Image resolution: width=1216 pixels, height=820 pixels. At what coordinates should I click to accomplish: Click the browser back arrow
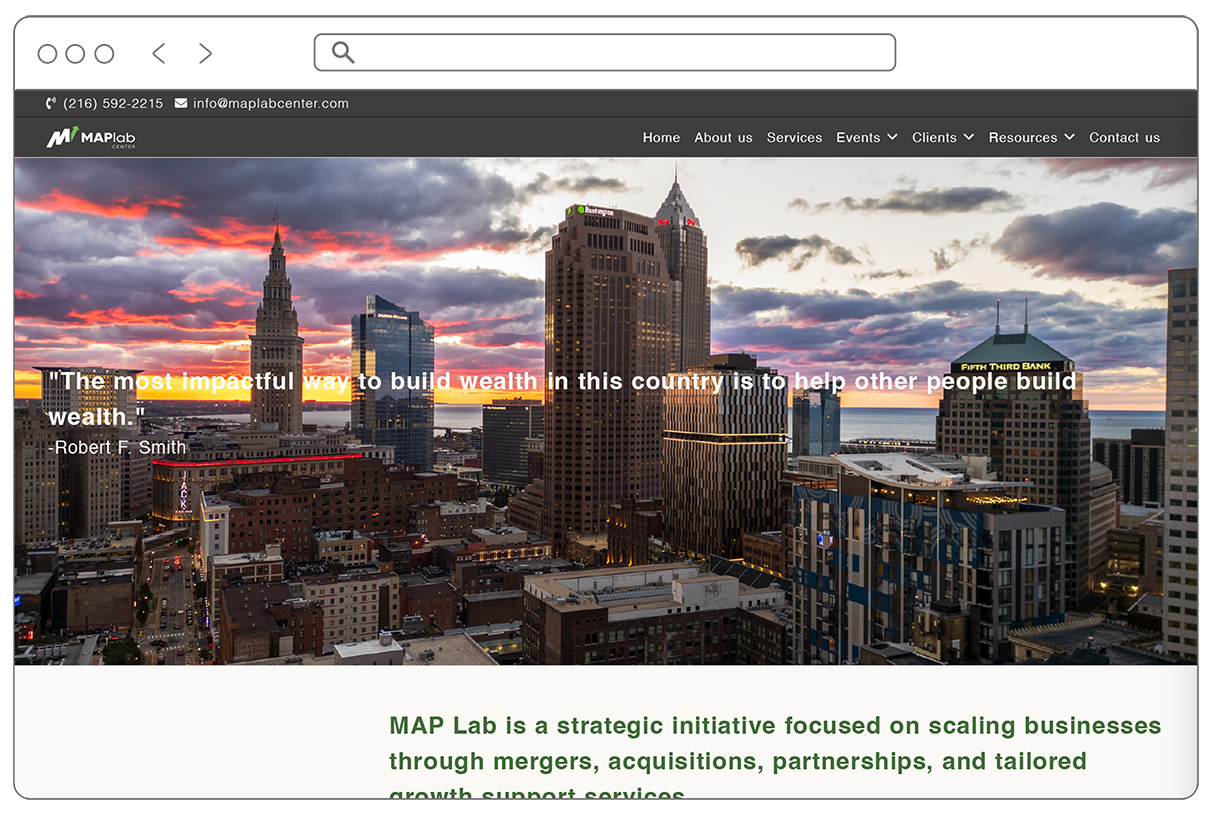[158, 53]
